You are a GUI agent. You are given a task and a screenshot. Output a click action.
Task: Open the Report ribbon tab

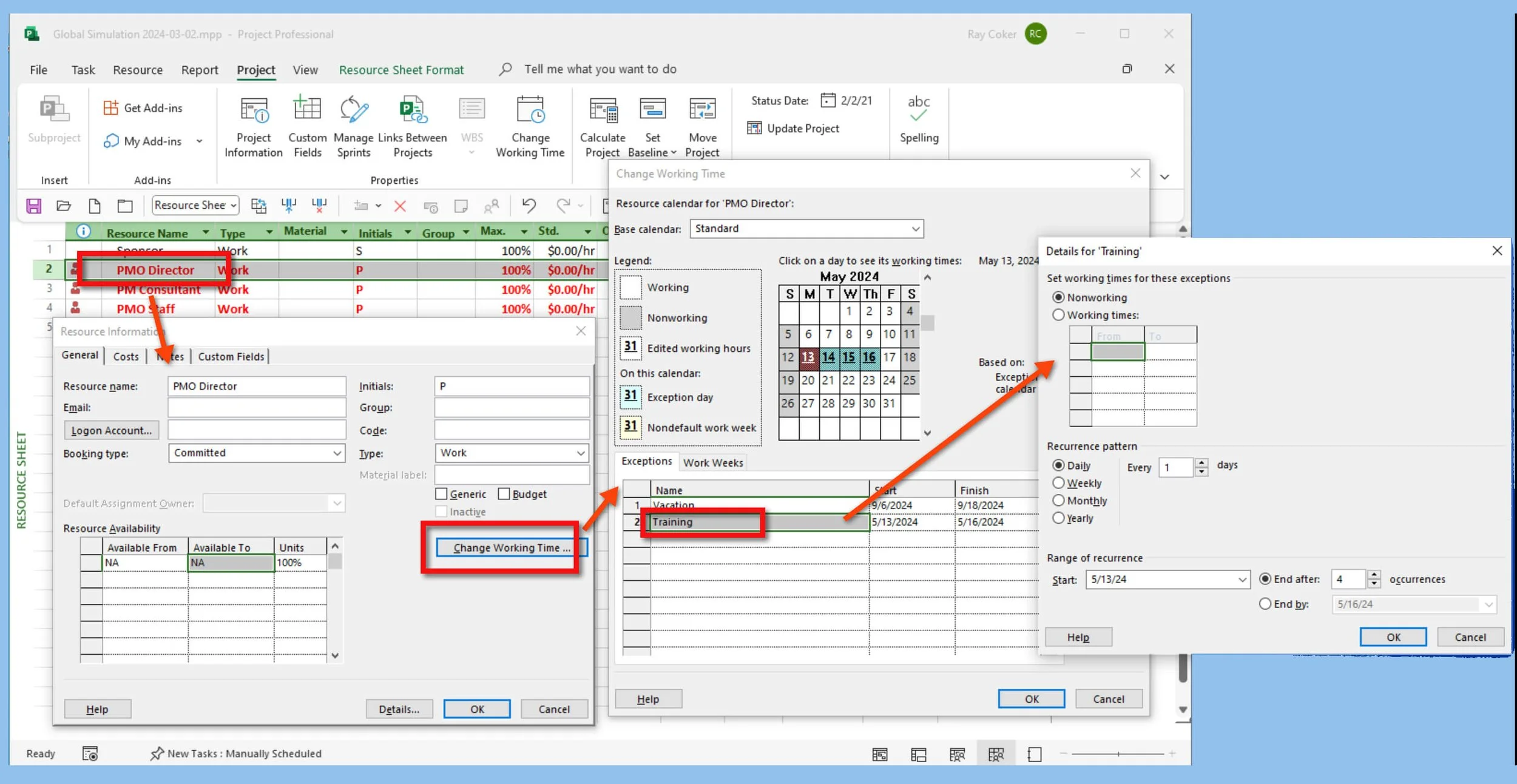tap(200, 70)
